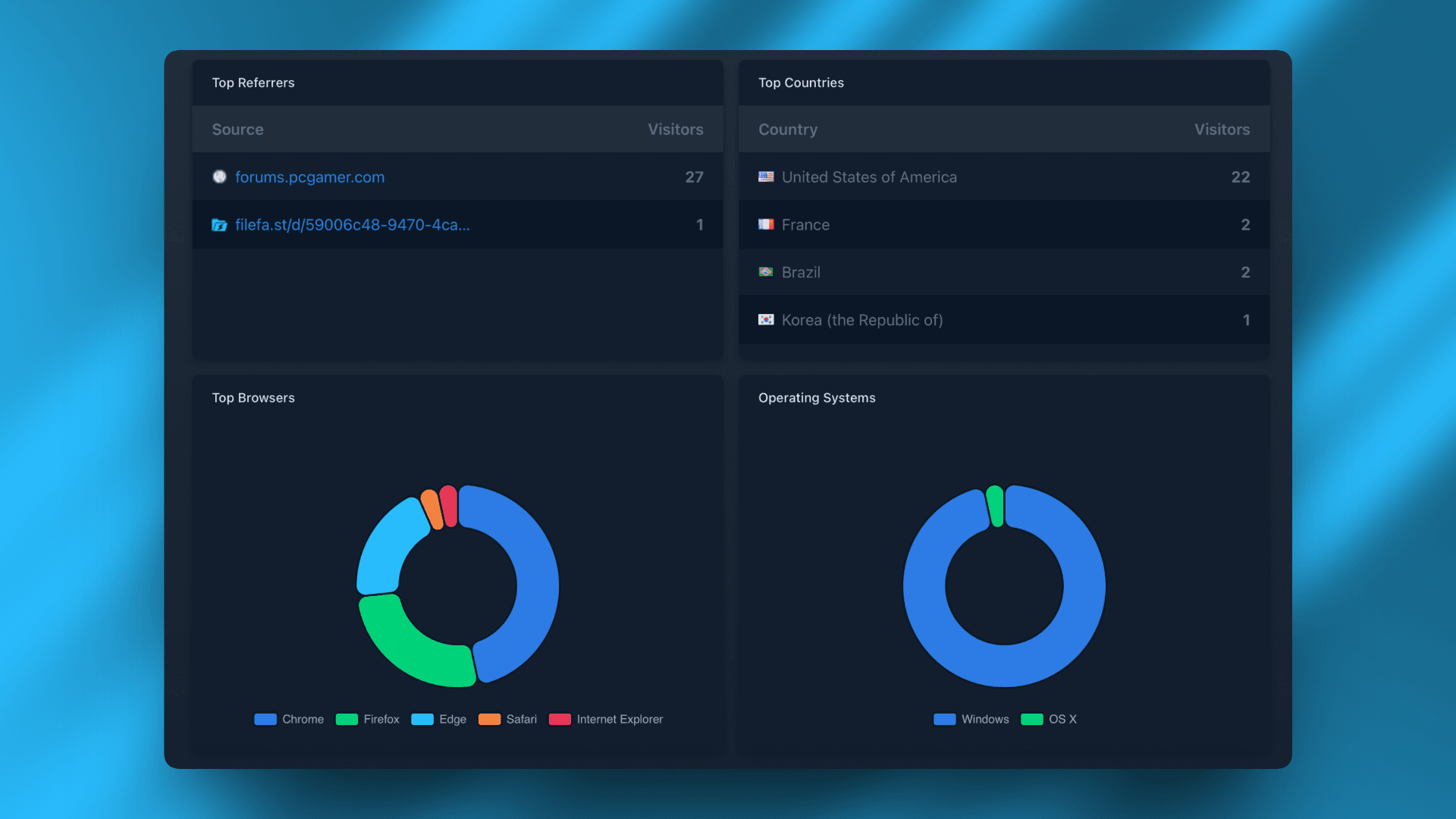This screenshot has width=1456, height=819.
Task: Click the France flag icon
Action: tap(766, 224)
